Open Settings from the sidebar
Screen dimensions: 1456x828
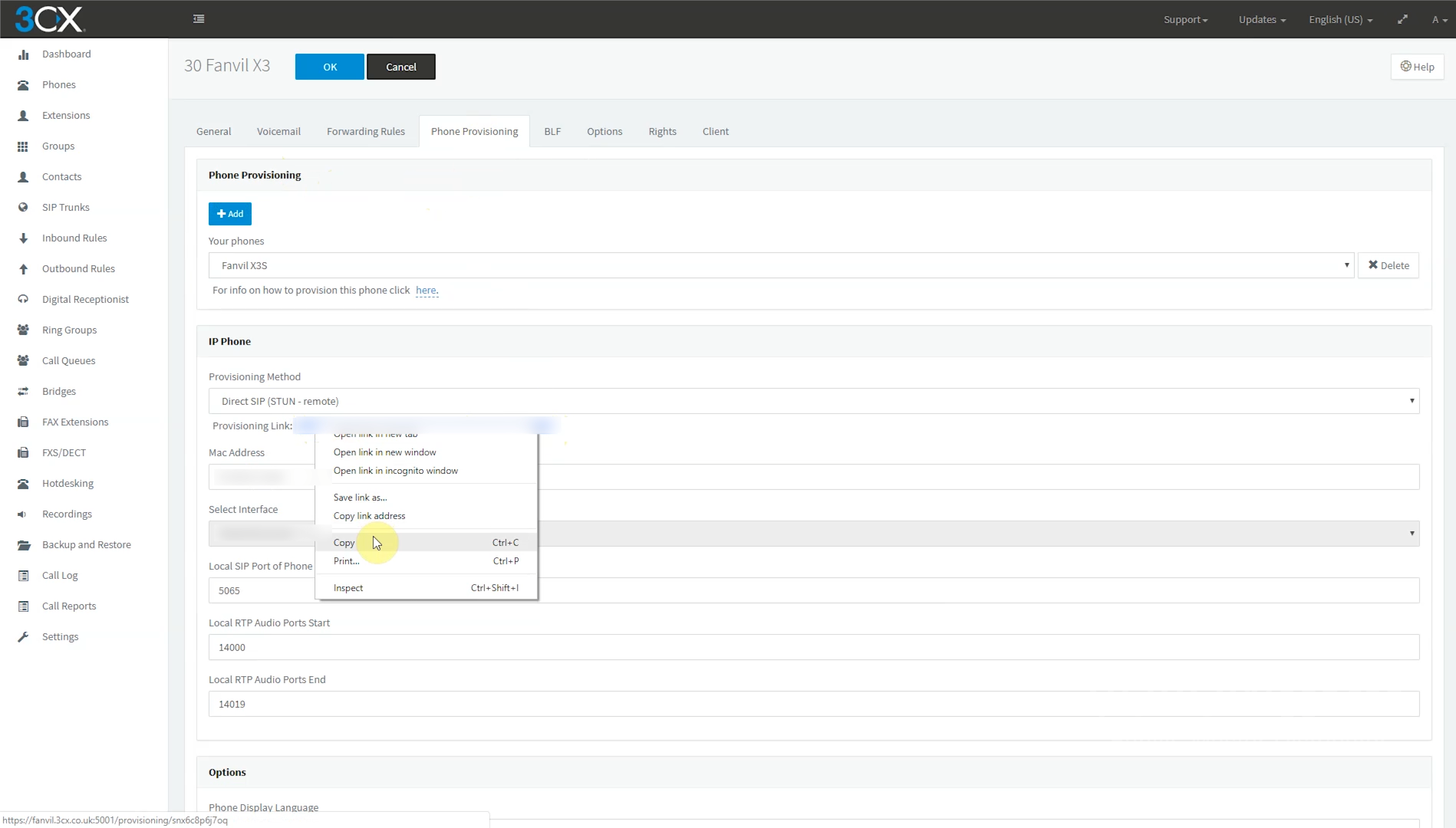pyautogui.click(x=60, y=636)
